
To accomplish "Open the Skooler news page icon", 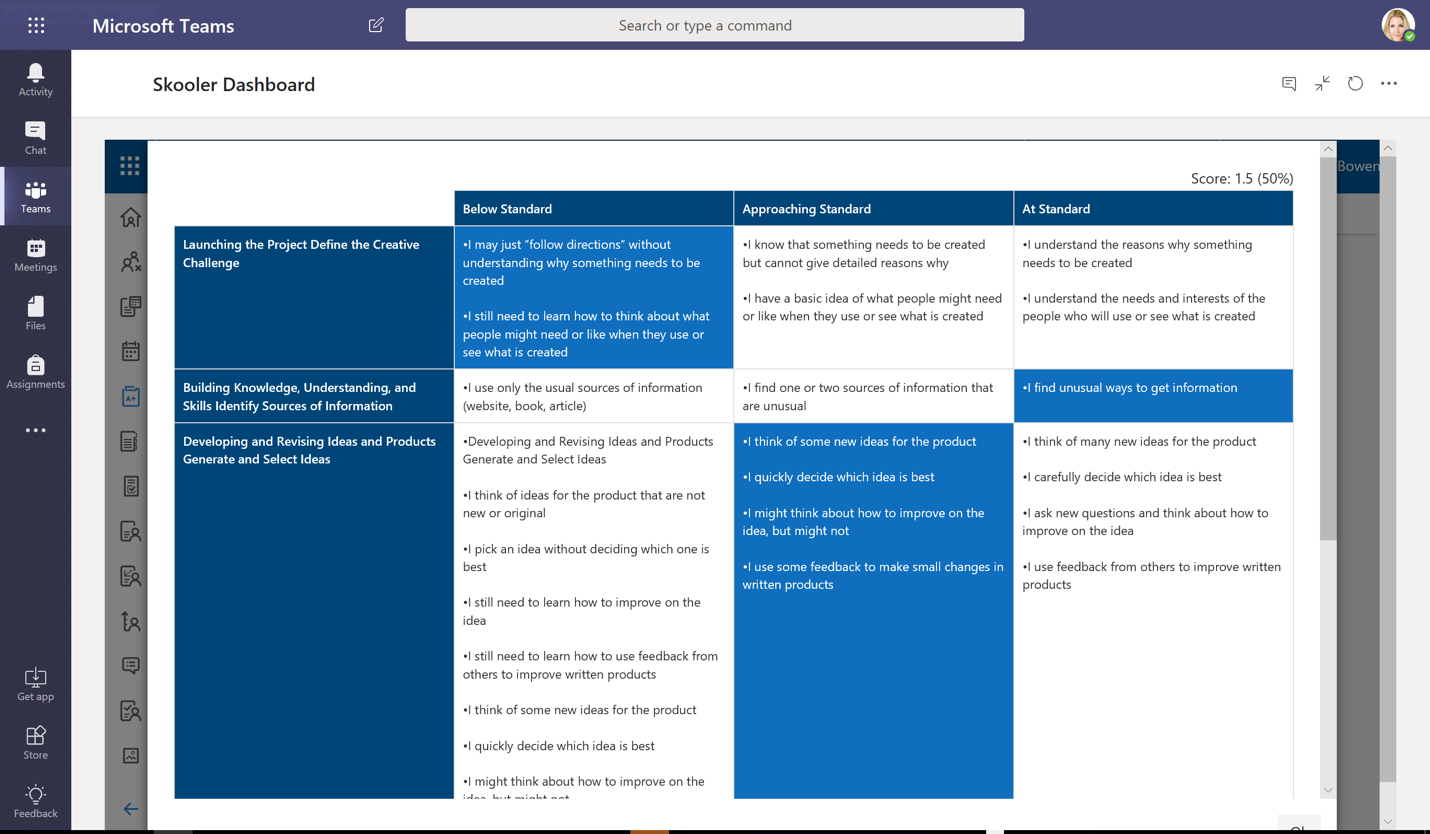I will tap(131, 306).
